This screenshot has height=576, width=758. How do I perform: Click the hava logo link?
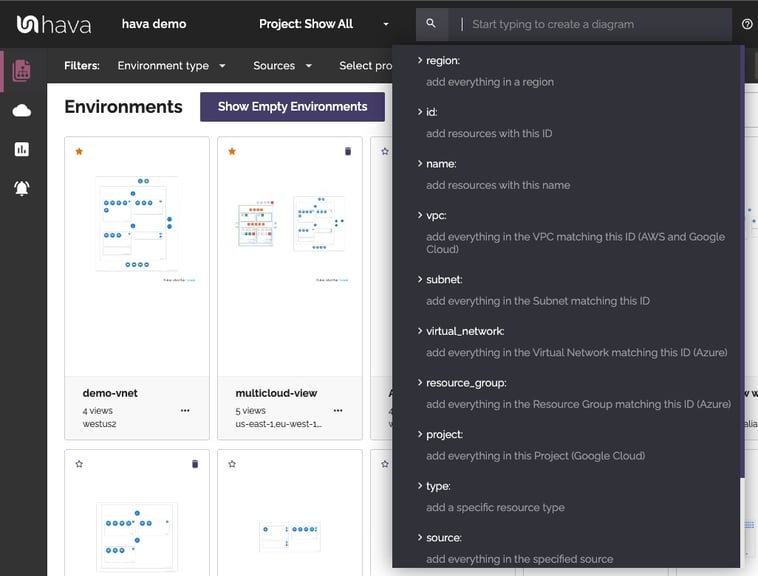(x=55, y=24)
